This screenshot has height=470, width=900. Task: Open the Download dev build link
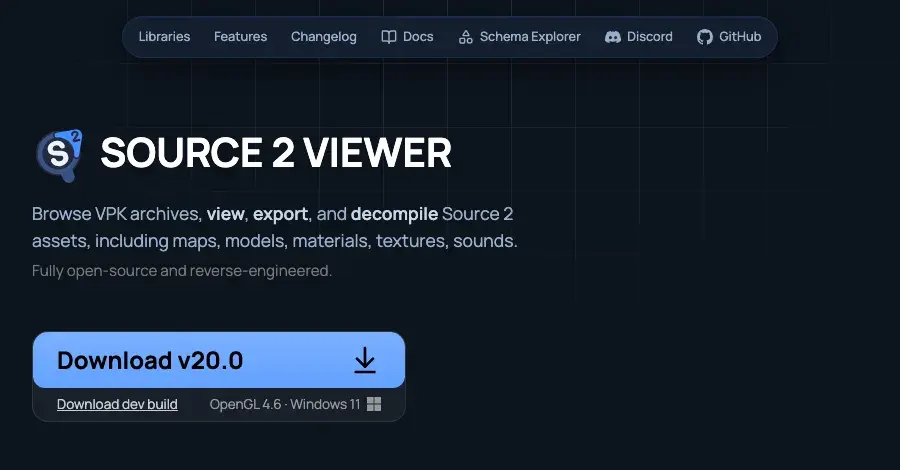(x=117, y=404)
